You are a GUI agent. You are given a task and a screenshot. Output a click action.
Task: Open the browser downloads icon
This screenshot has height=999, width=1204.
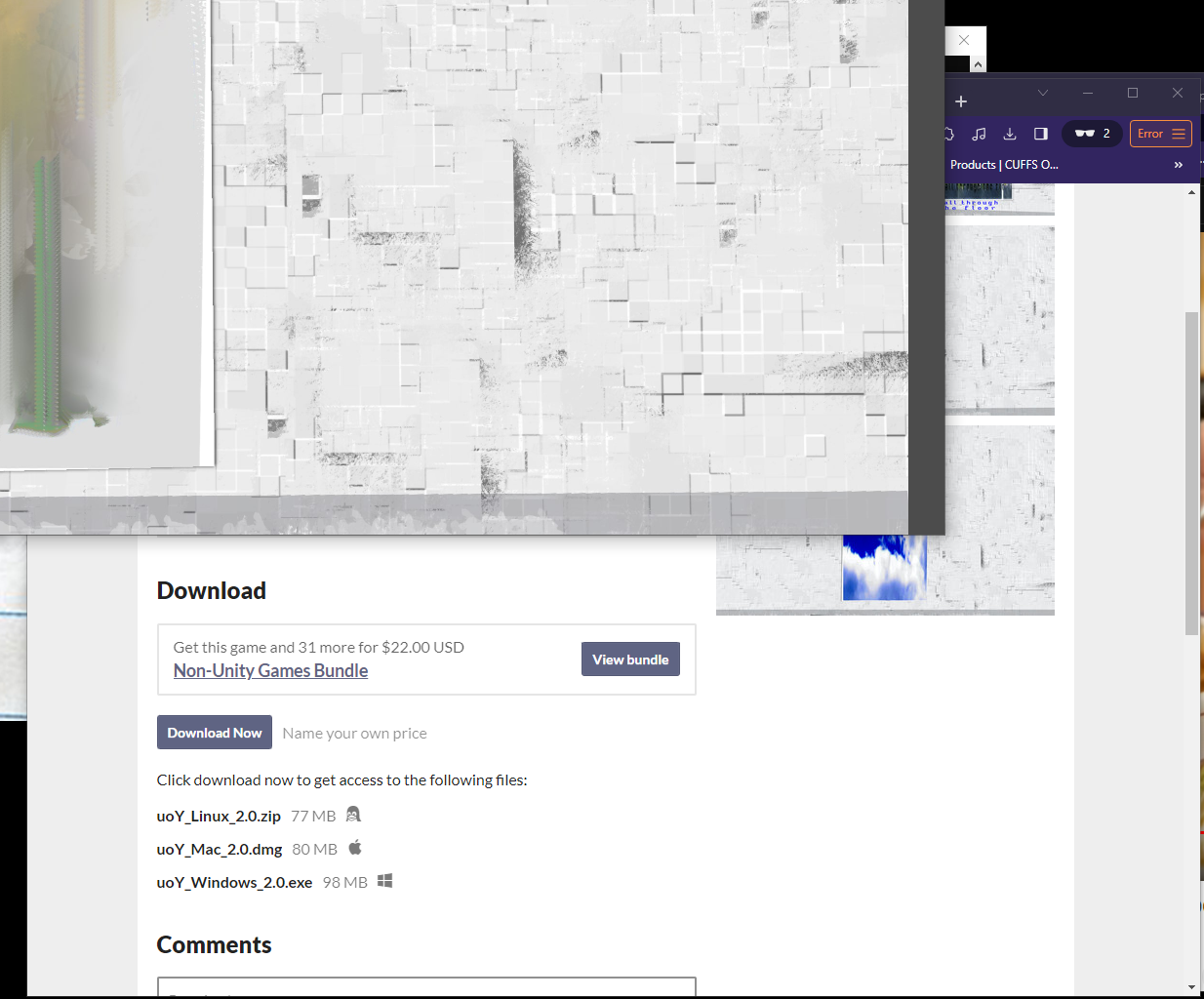(x=1010, y=134)
